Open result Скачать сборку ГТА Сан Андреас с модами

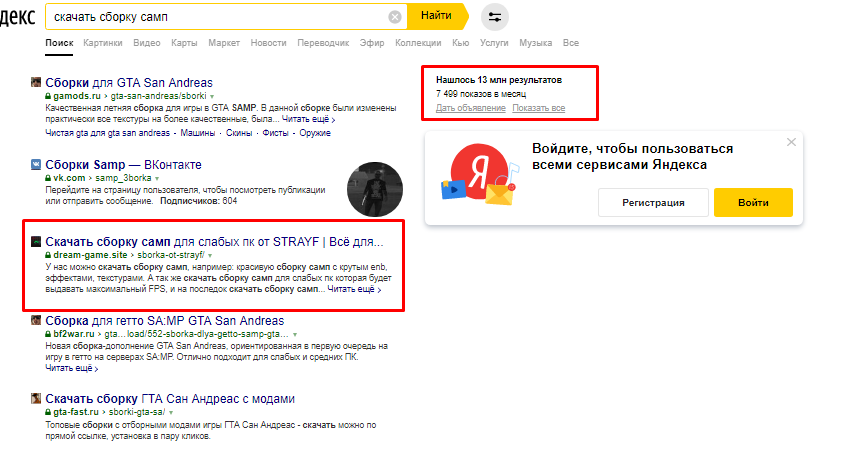click(x=170, y=399)
